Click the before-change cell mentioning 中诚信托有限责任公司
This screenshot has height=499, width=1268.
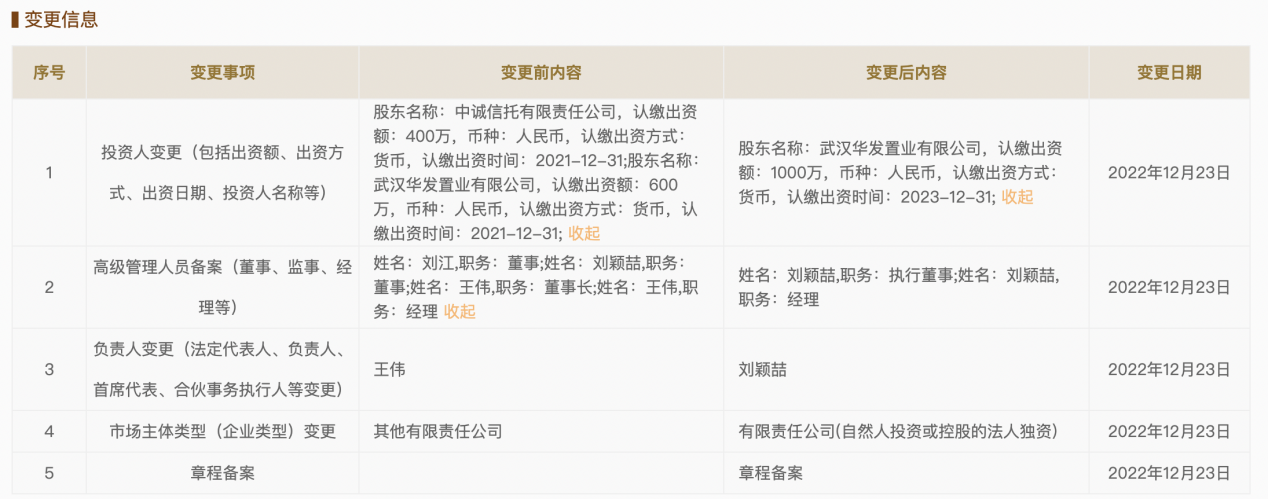coord(541,172)
